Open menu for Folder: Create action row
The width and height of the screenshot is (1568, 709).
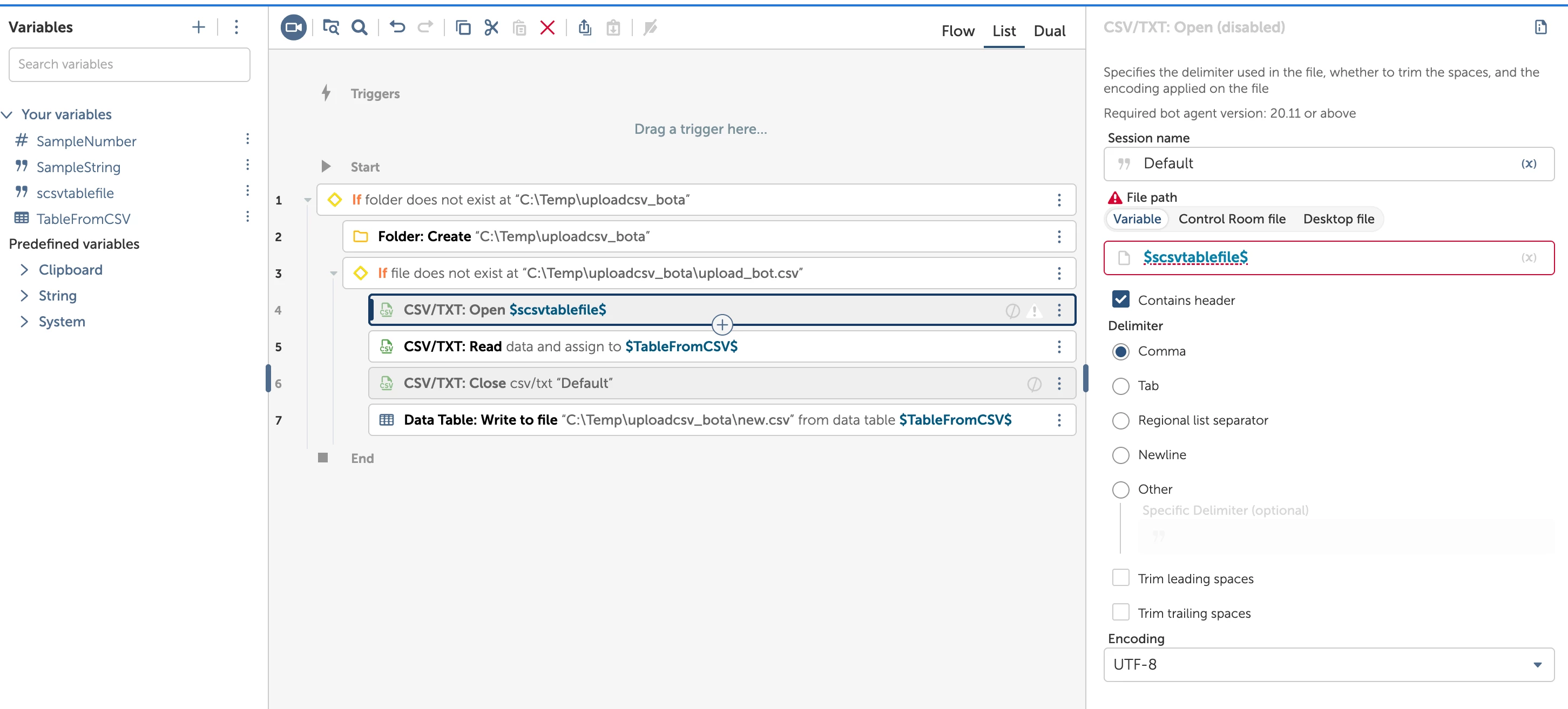(1058, 236)
